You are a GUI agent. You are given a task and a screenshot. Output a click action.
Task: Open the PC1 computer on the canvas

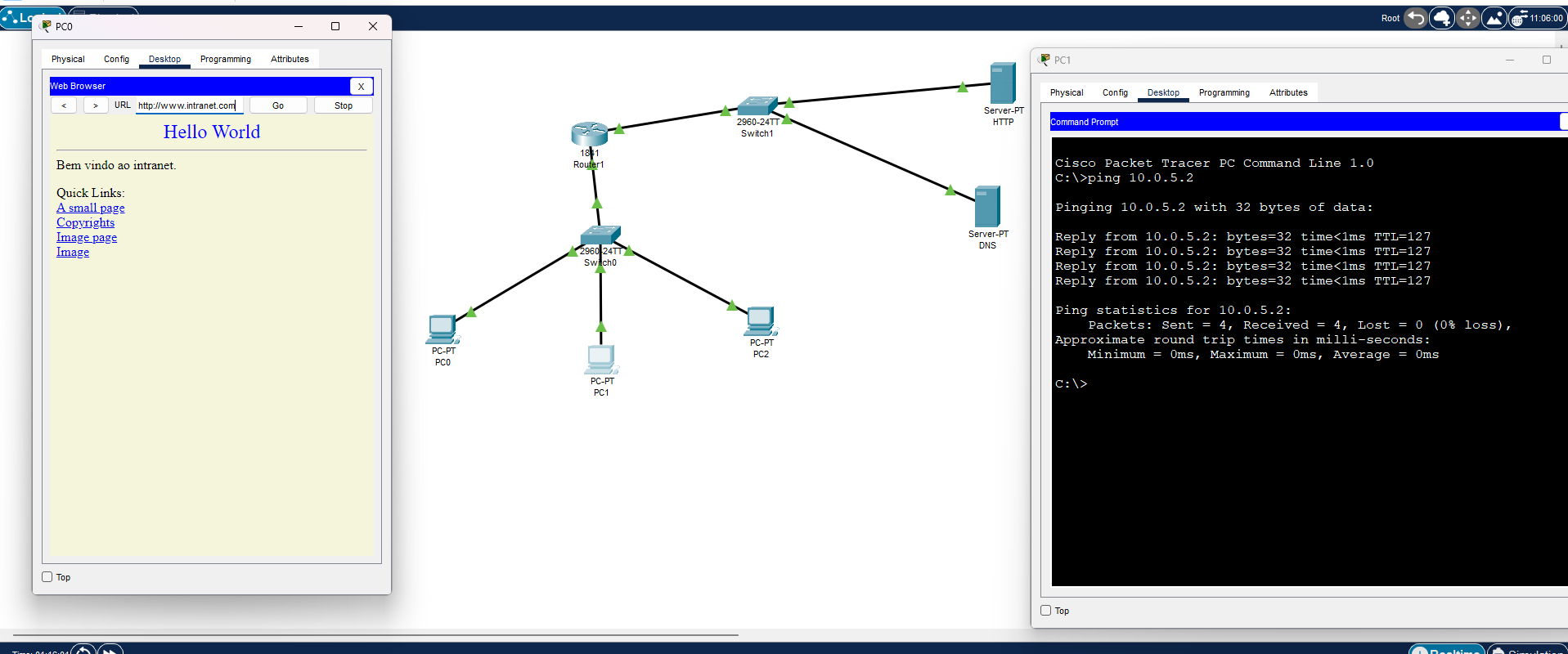(601, 360)
